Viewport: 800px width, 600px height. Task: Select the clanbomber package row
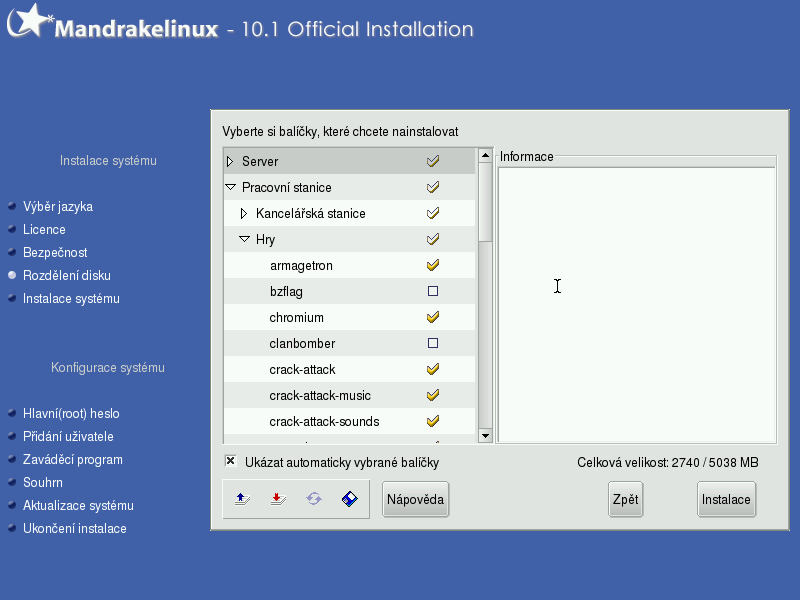349,343
